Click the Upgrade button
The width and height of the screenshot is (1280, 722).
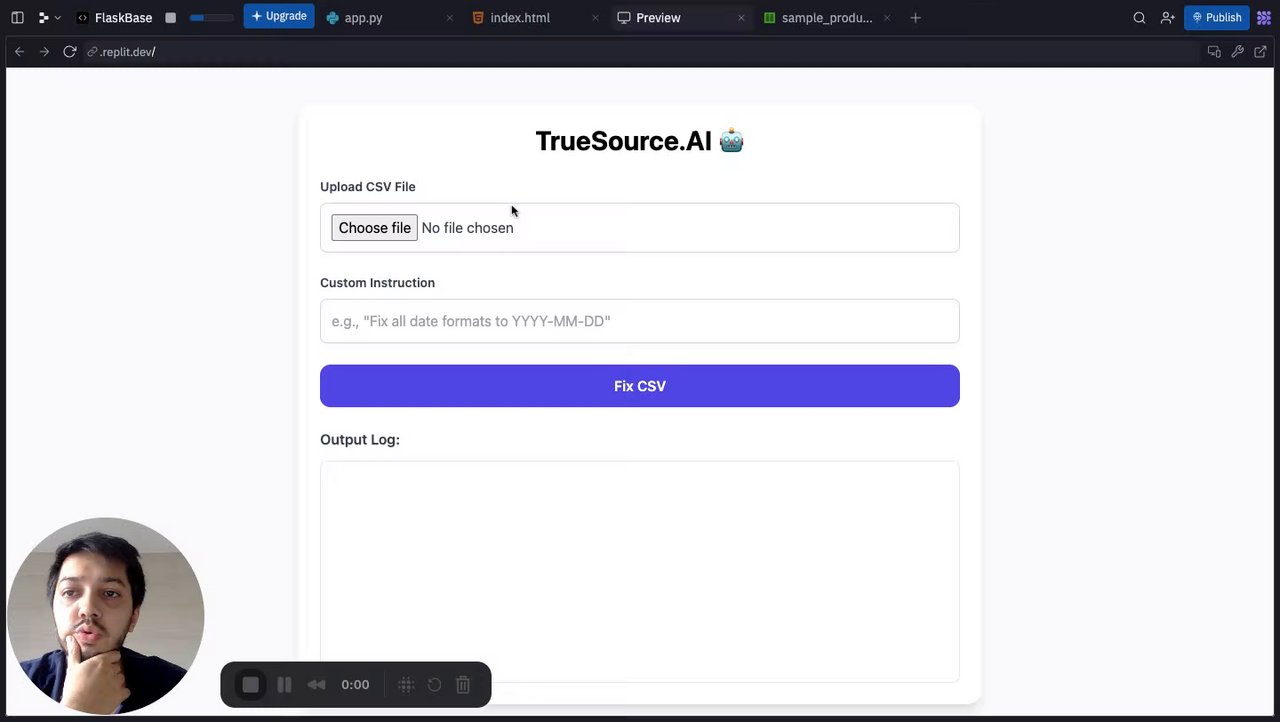coord(279,17)
